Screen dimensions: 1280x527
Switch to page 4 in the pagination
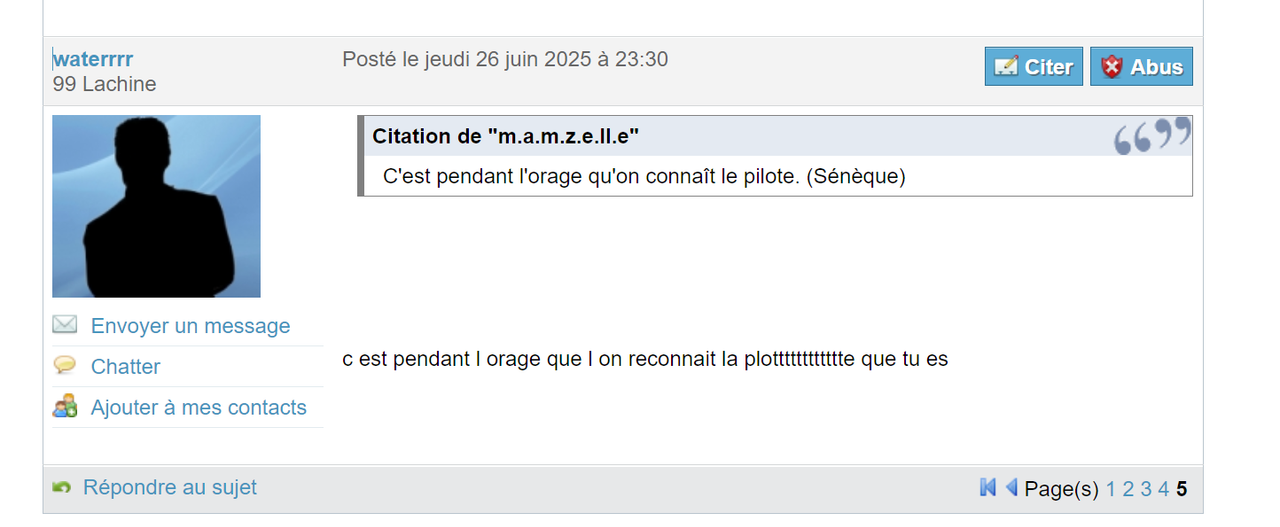coord(1163,489)
